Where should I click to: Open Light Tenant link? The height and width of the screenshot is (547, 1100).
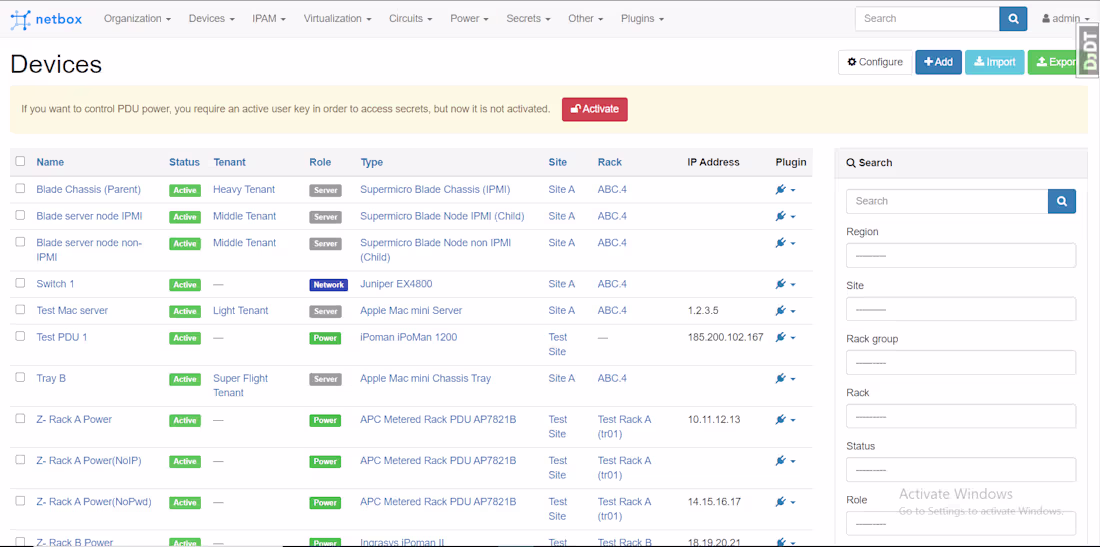pyautogui.click(x=241, y=311)
